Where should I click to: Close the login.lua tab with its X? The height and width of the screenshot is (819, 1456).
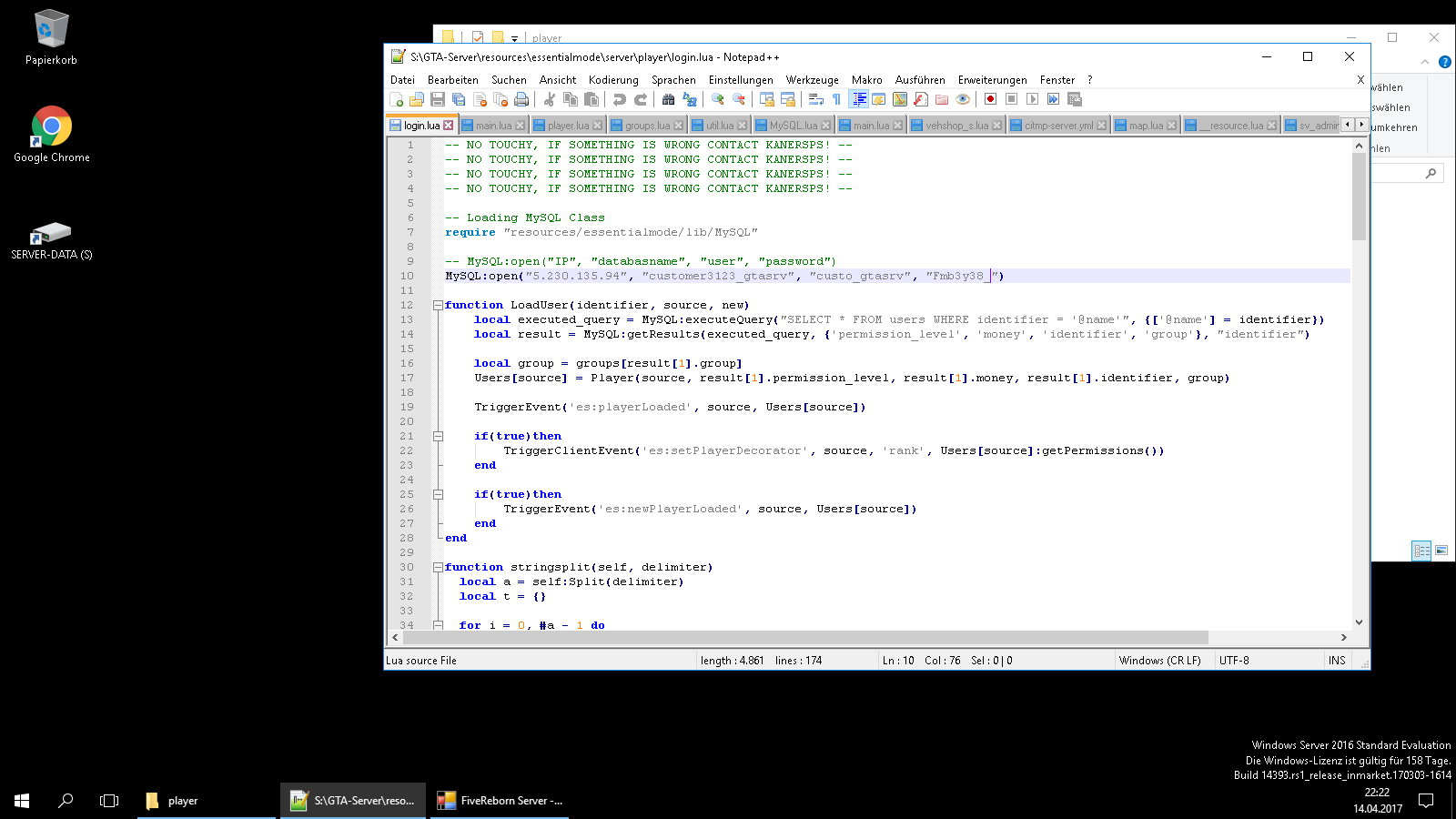point(448,126)
